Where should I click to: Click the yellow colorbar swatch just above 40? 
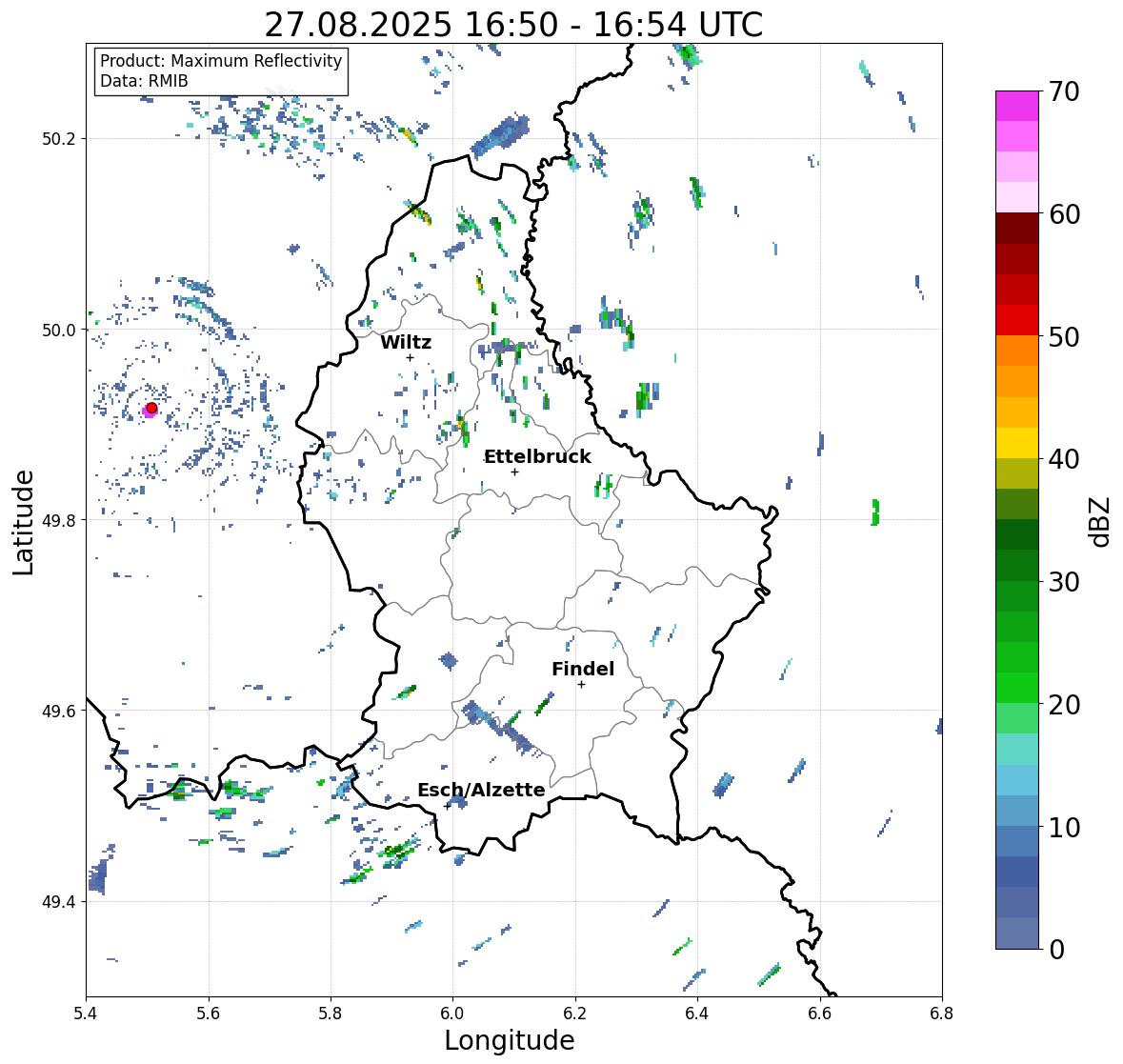click(x=1017, y=443)
